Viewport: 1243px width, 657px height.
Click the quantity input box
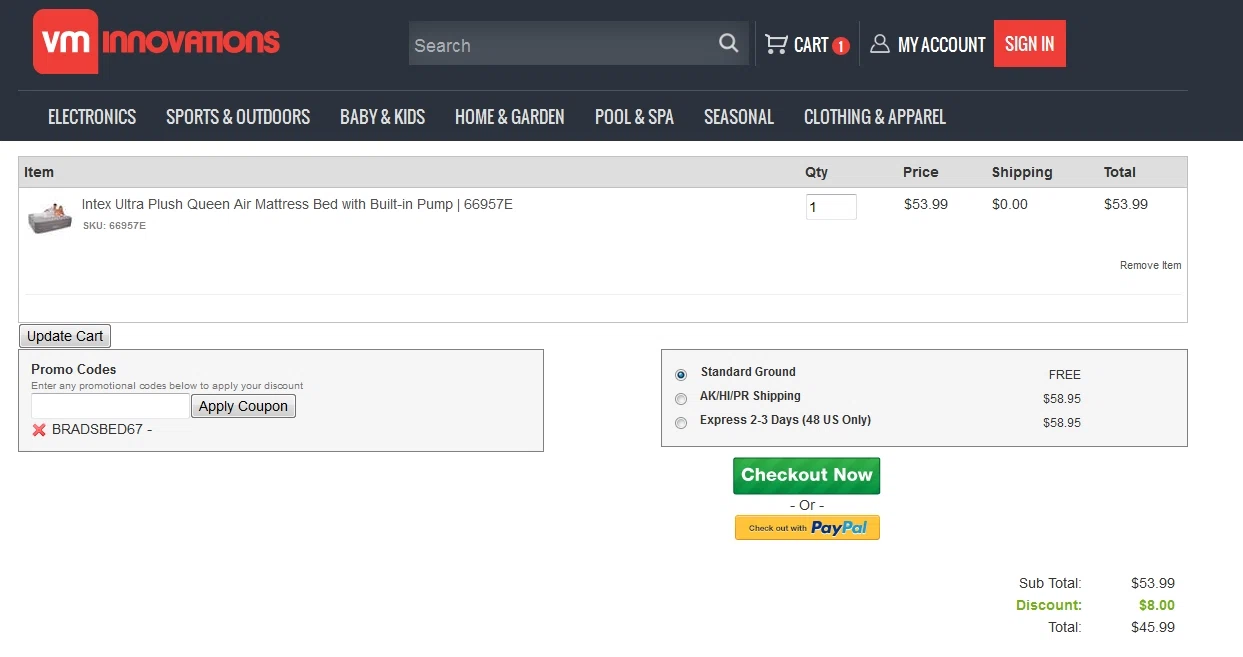click(831, 207)
